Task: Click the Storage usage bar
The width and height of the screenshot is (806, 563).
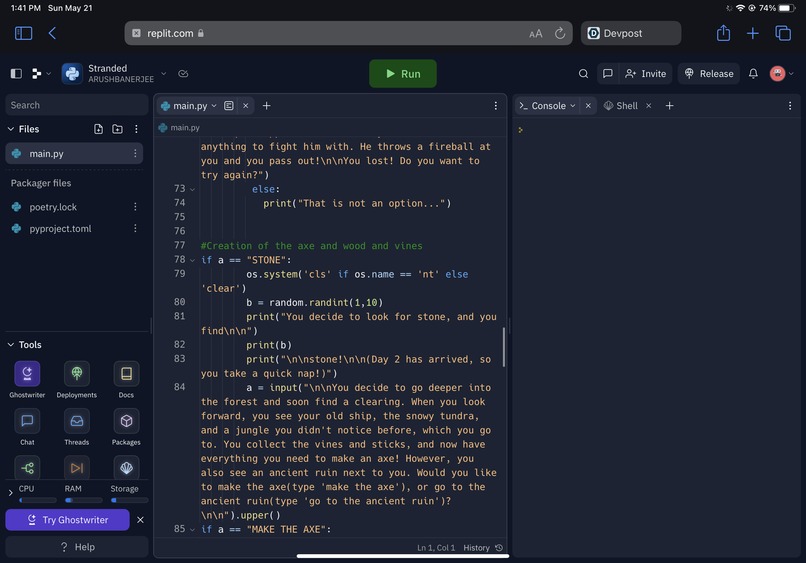Action: pos(130,500)
